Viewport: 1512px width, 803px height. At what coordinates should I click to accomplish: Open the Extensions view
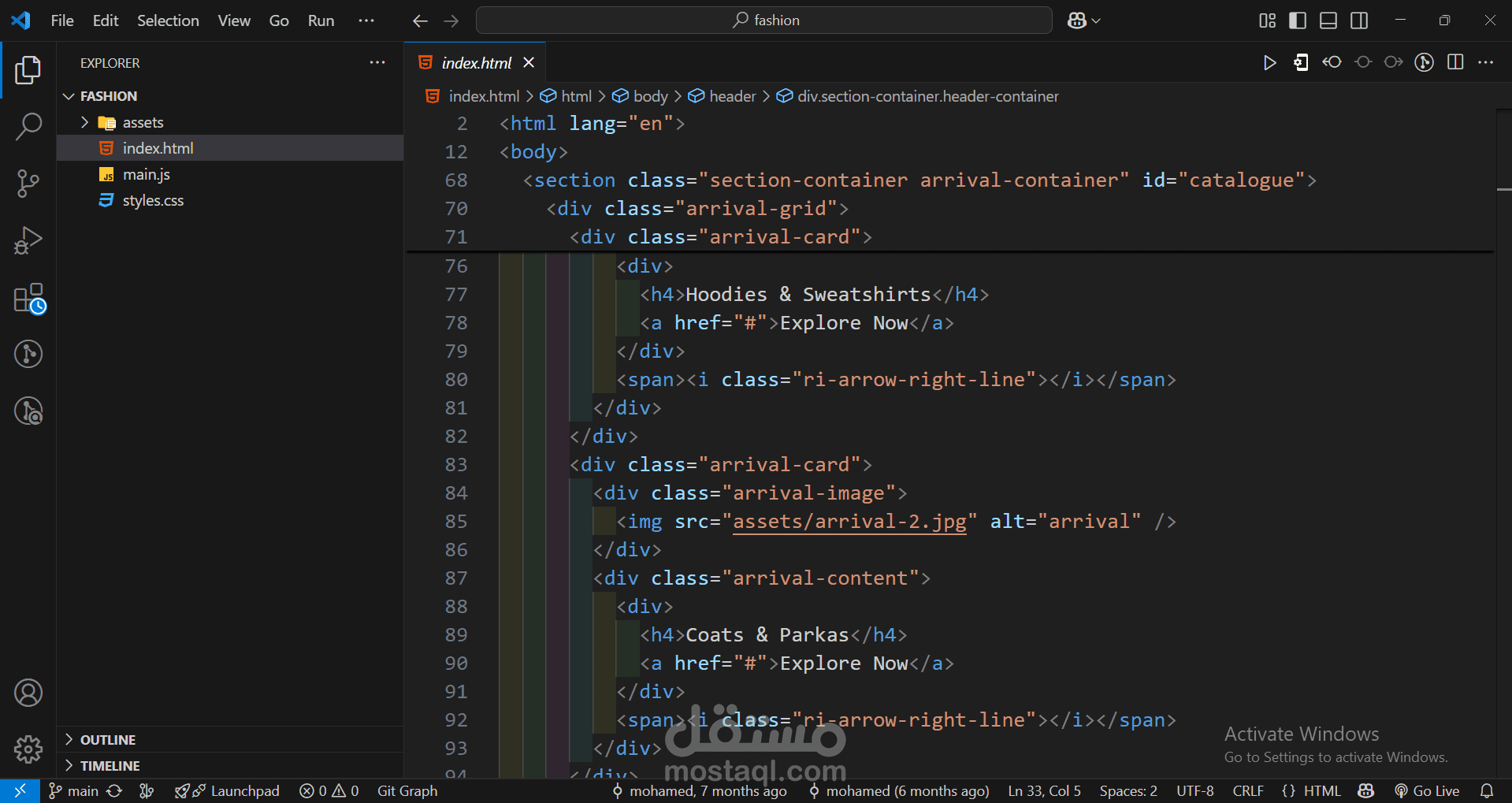point(29,299)
